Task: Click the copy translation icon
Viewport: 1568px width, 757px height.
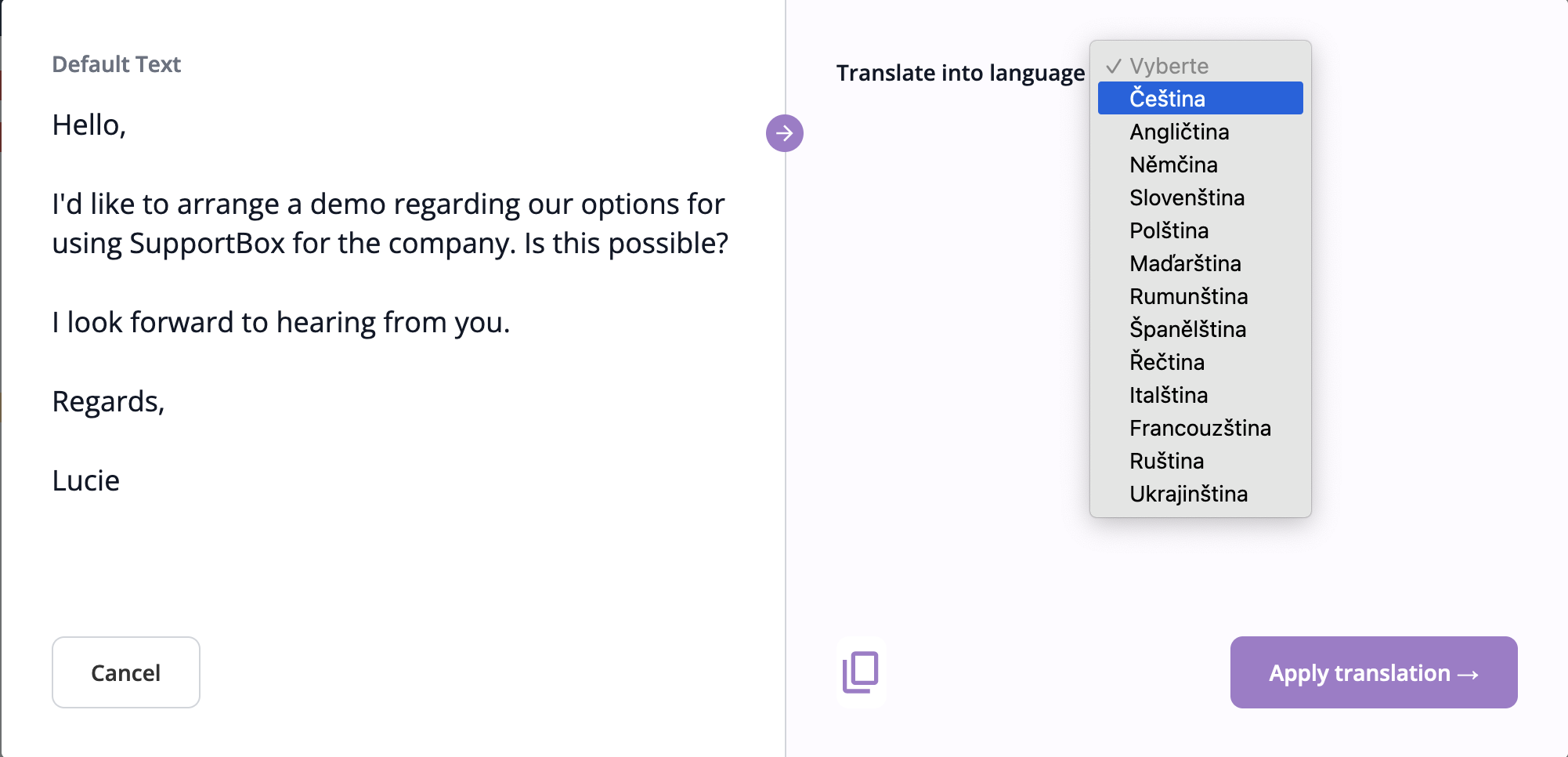Action: coord(861,672)
